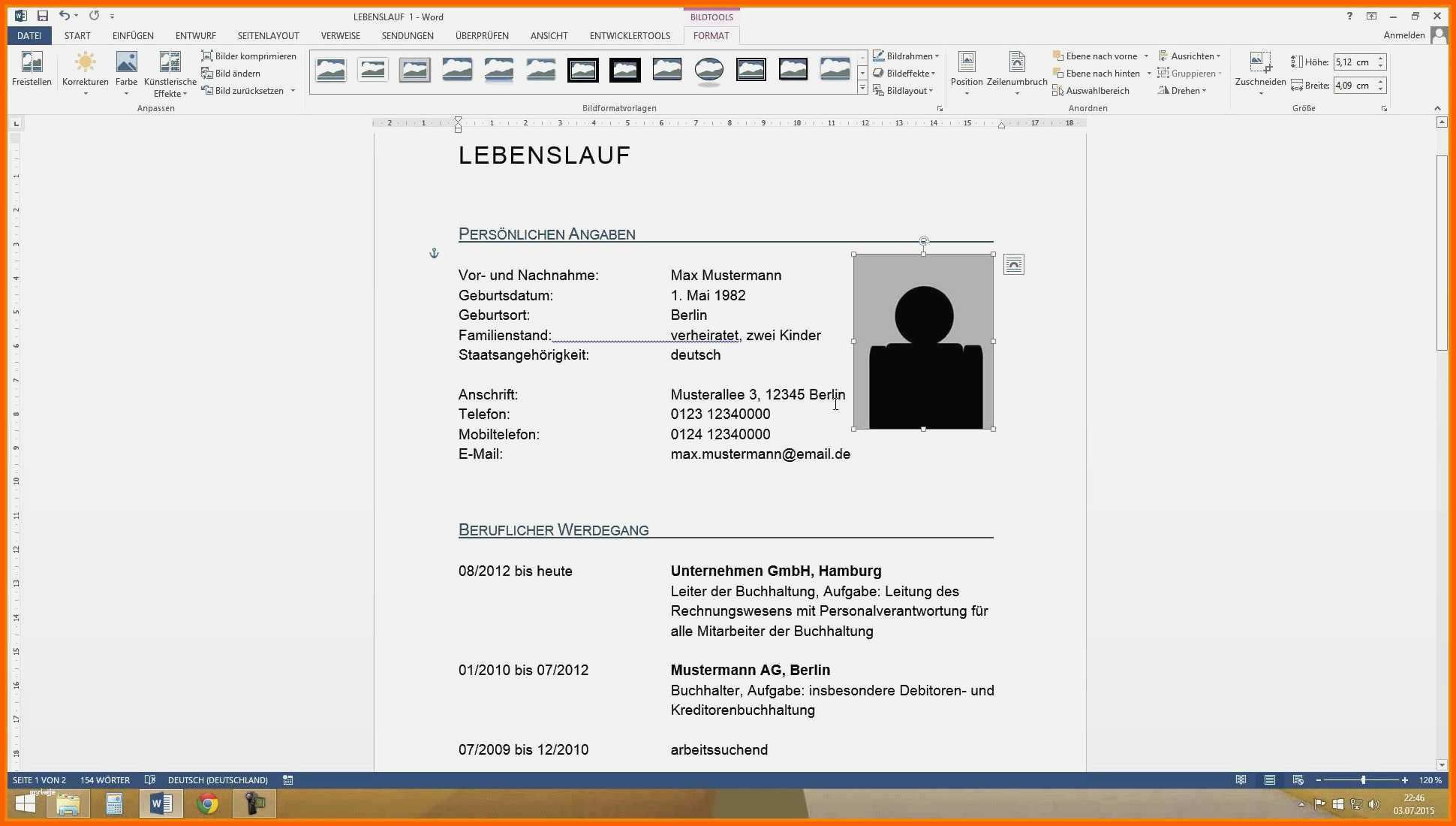Viewport: 1456px width, 826px height.
Task: Switch to the EINFÜGEN tab
Action: point(133,35)
